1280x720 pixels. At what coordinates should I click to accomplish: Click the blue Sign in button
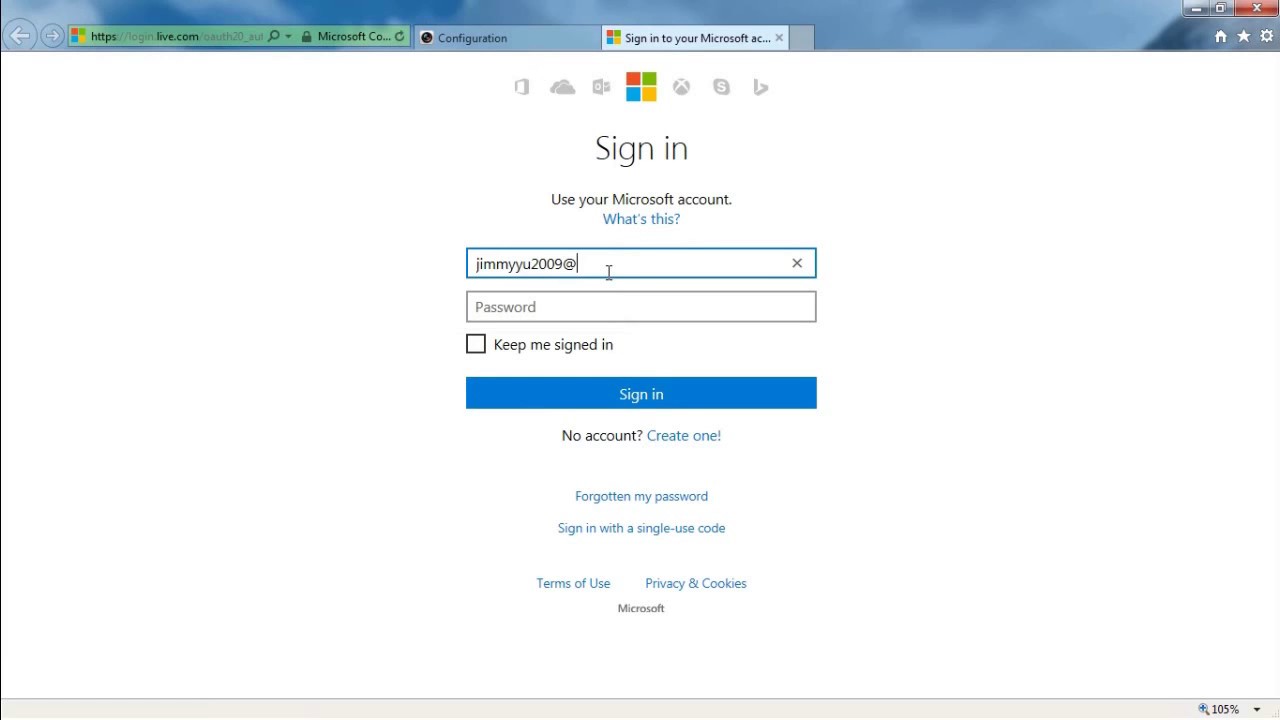coord(641,393)
